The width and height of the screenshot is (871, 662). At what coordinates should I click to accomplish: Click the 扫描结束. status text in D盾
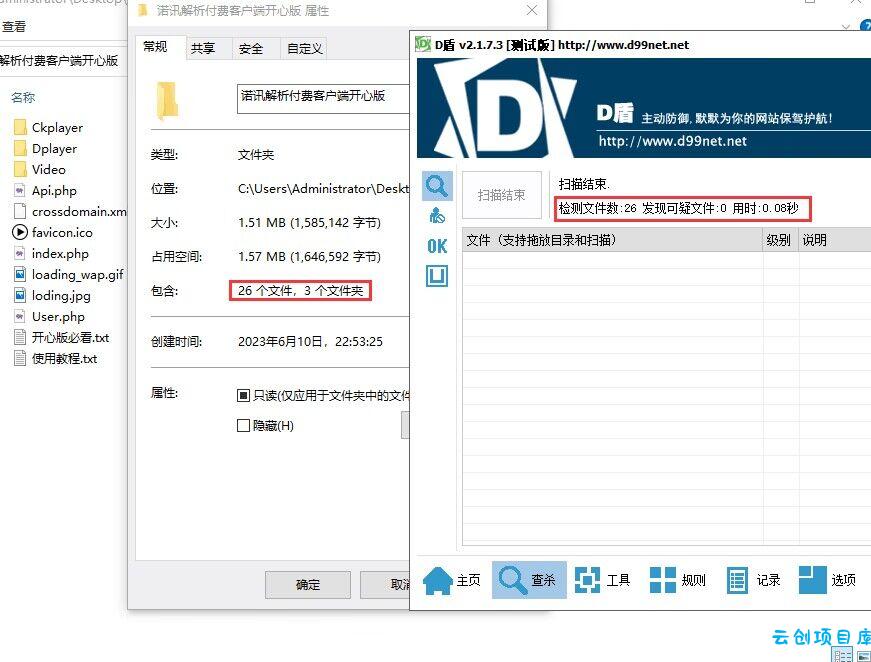pos(584,184)
